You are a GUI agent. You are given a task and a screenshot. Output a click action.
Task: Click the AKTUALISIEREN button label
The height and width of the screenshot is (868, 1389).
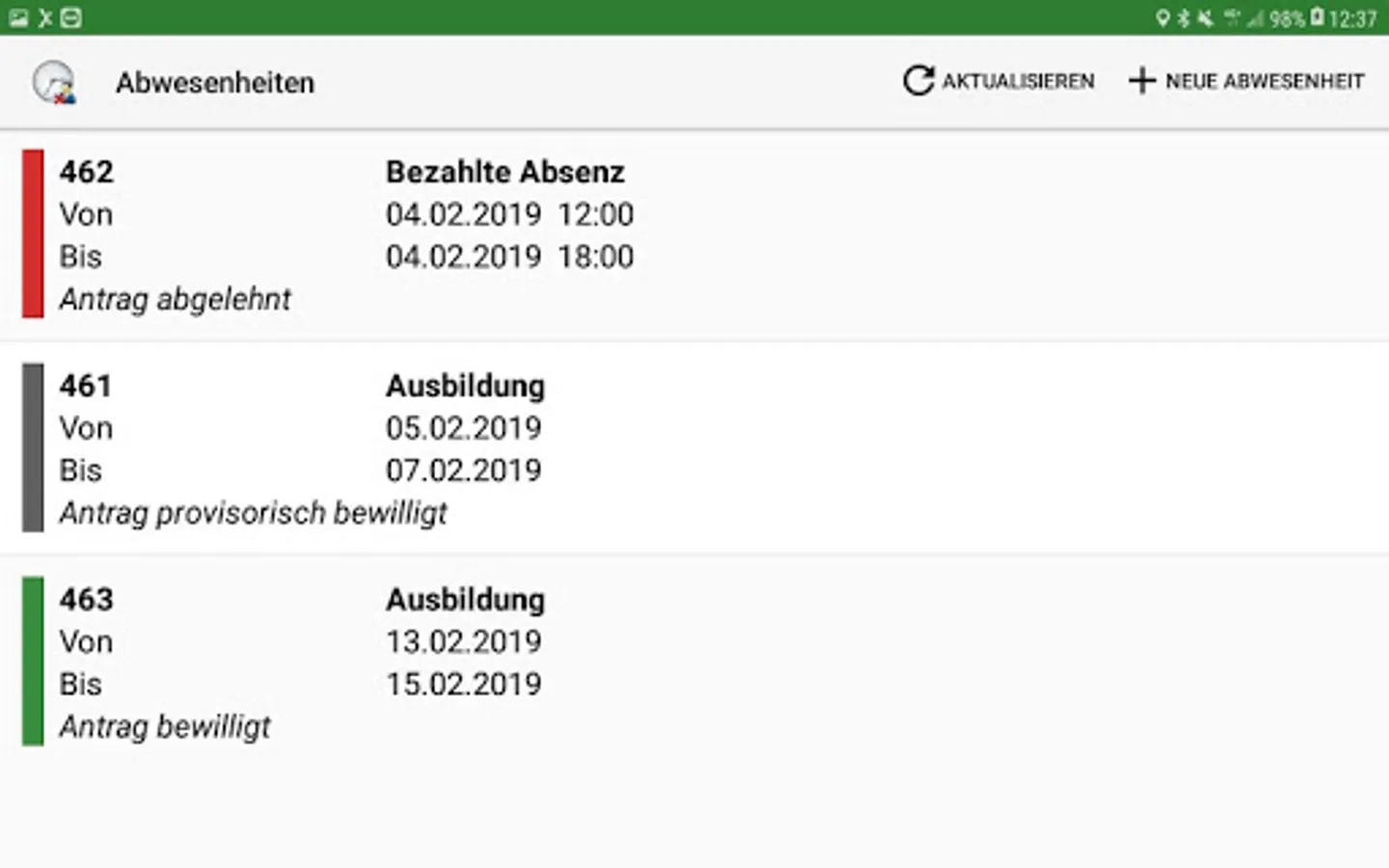click(x=1018, y=81)
